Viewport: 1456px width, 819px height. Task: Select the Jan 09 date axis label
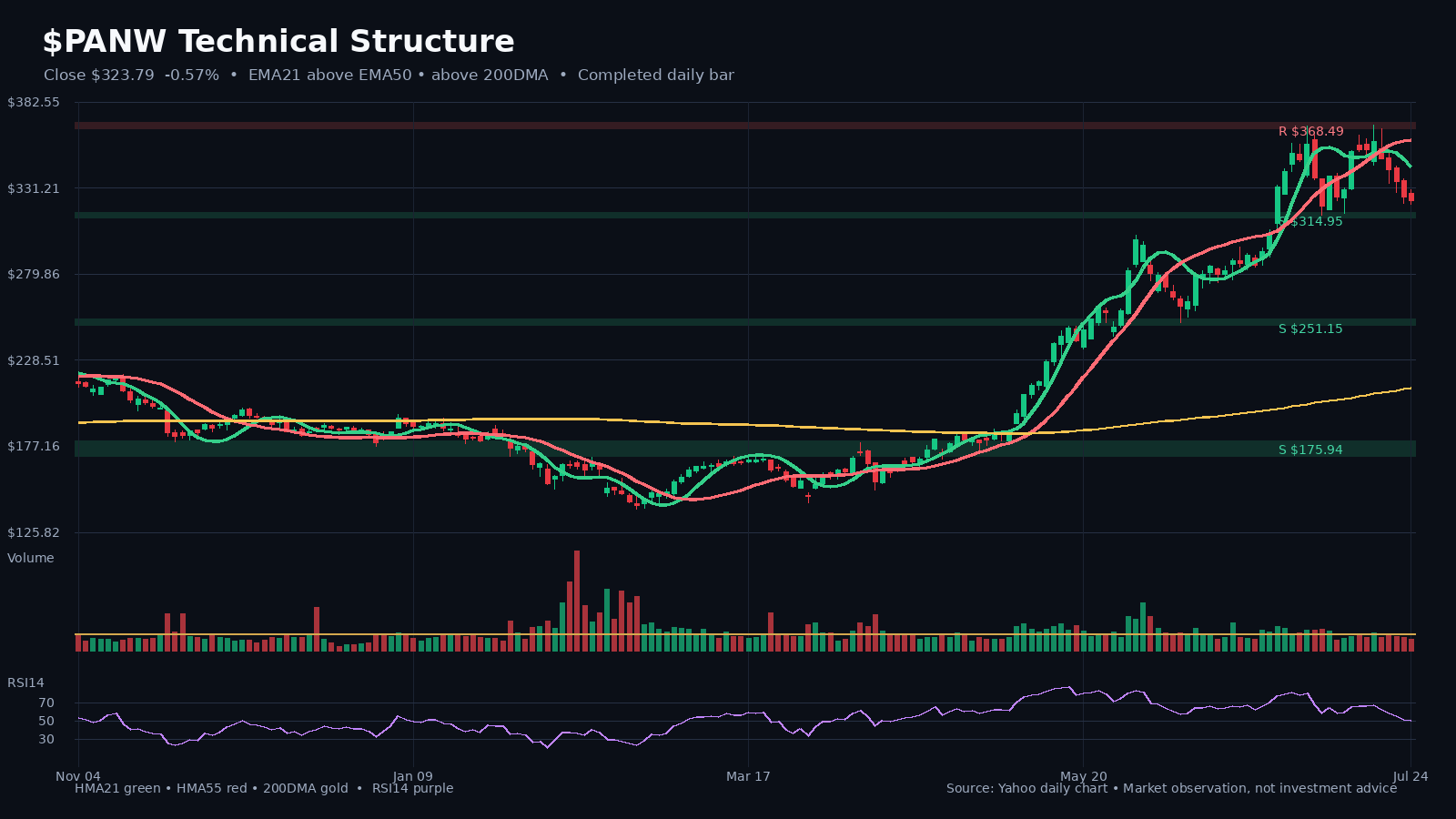click(413, 776)
